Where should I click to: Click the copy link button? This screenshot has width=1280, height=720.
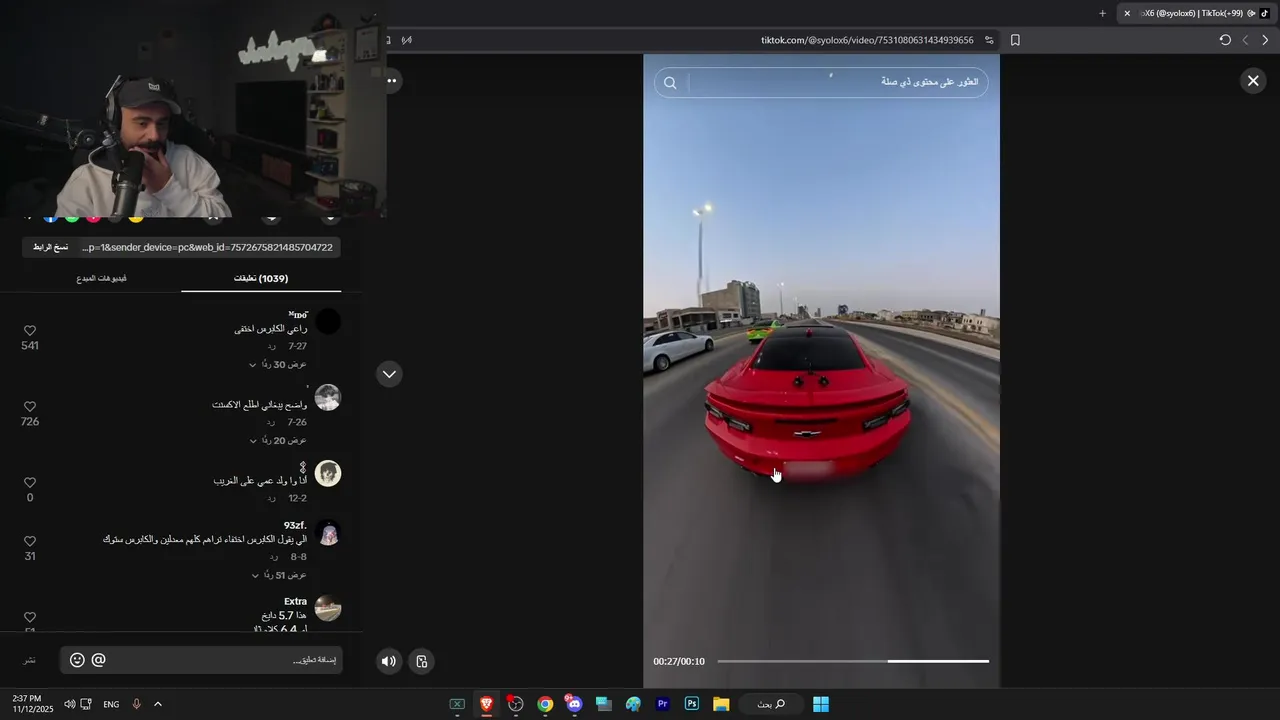(x=50, y=247)
